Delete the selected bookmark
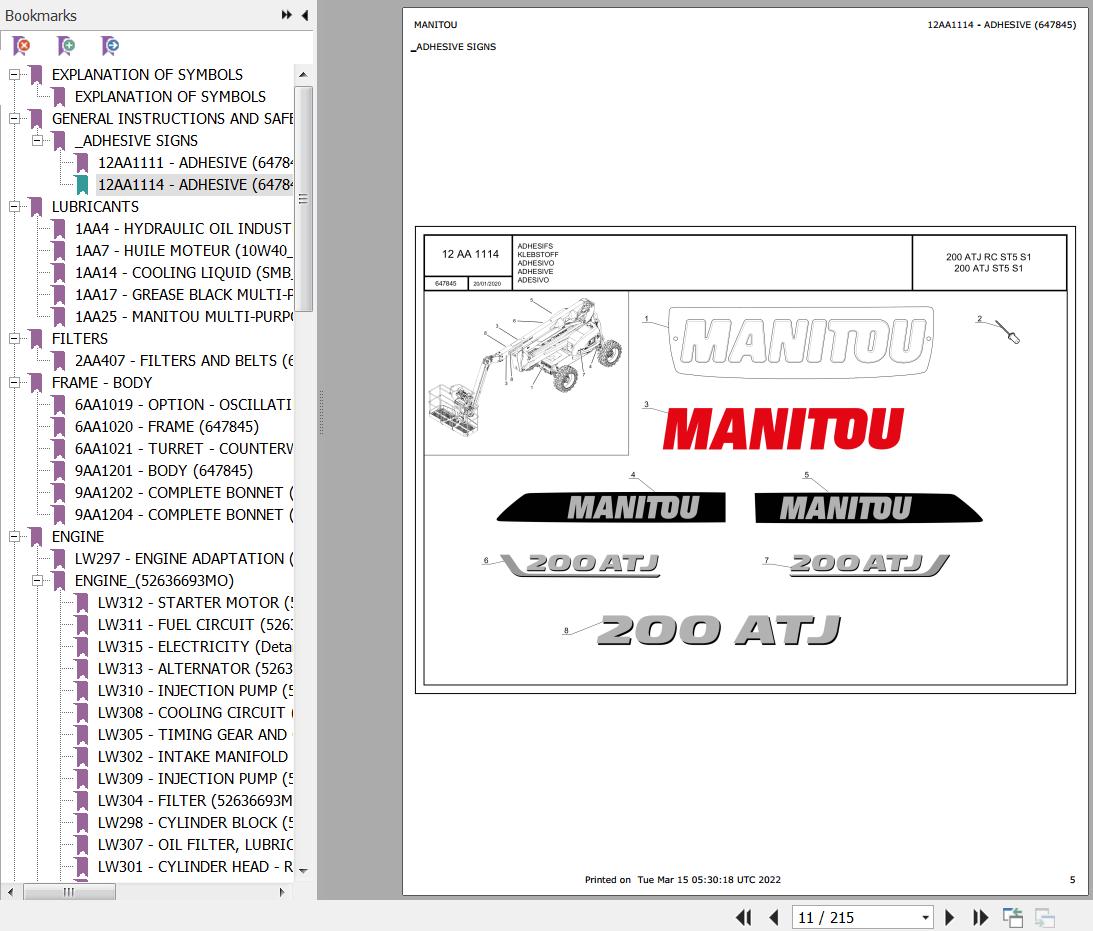1093x931 pixels. pyautogui.click(x=22, y=46)
